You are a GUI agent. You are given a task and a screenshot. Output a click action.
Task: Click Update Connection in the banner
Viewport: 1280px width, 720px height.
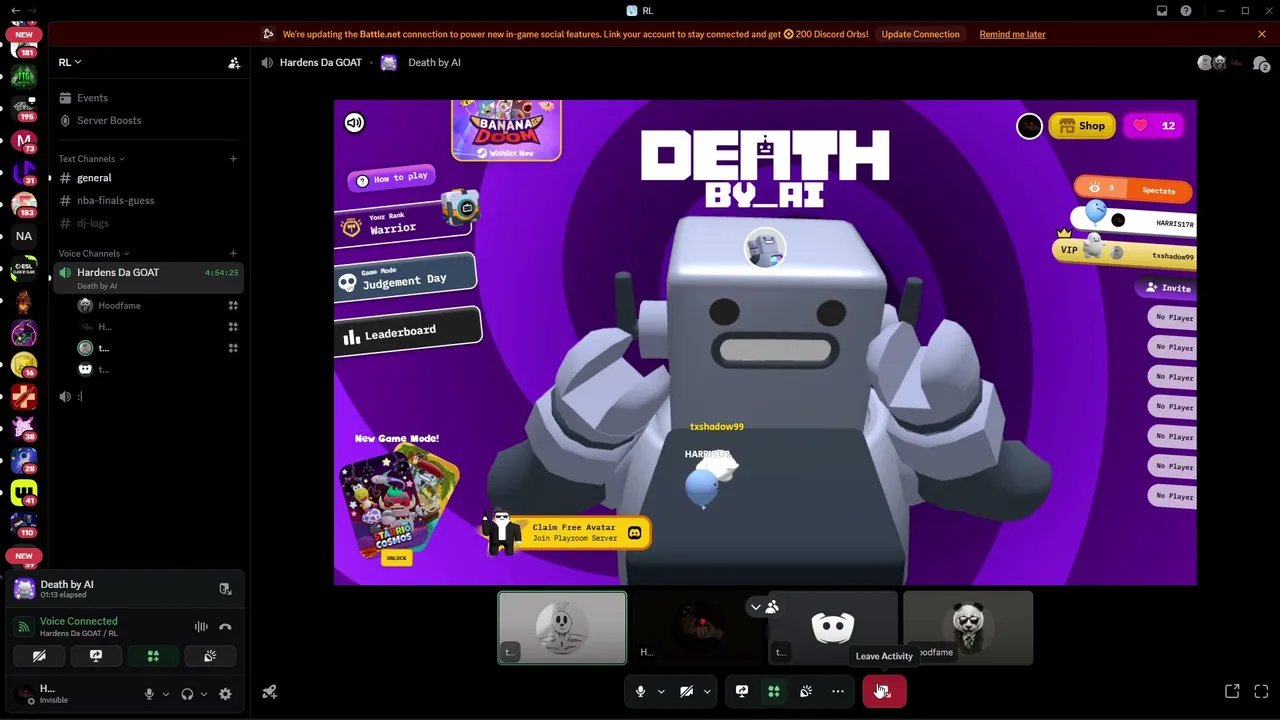pyautogui.click(x=920, y=34)
